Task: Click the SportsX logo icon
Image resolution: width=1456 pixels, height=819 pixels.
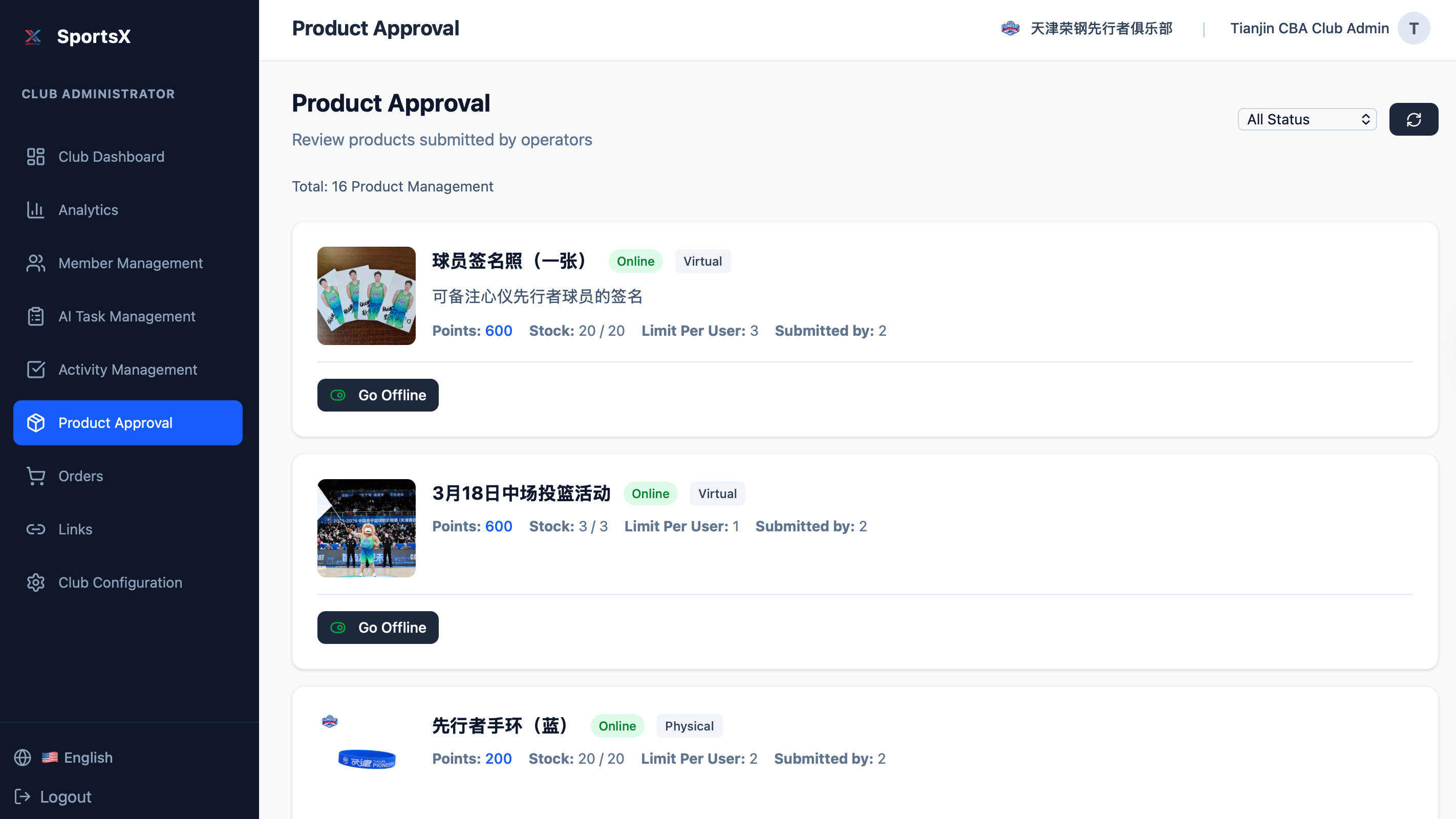Action: tap(33, 37)
